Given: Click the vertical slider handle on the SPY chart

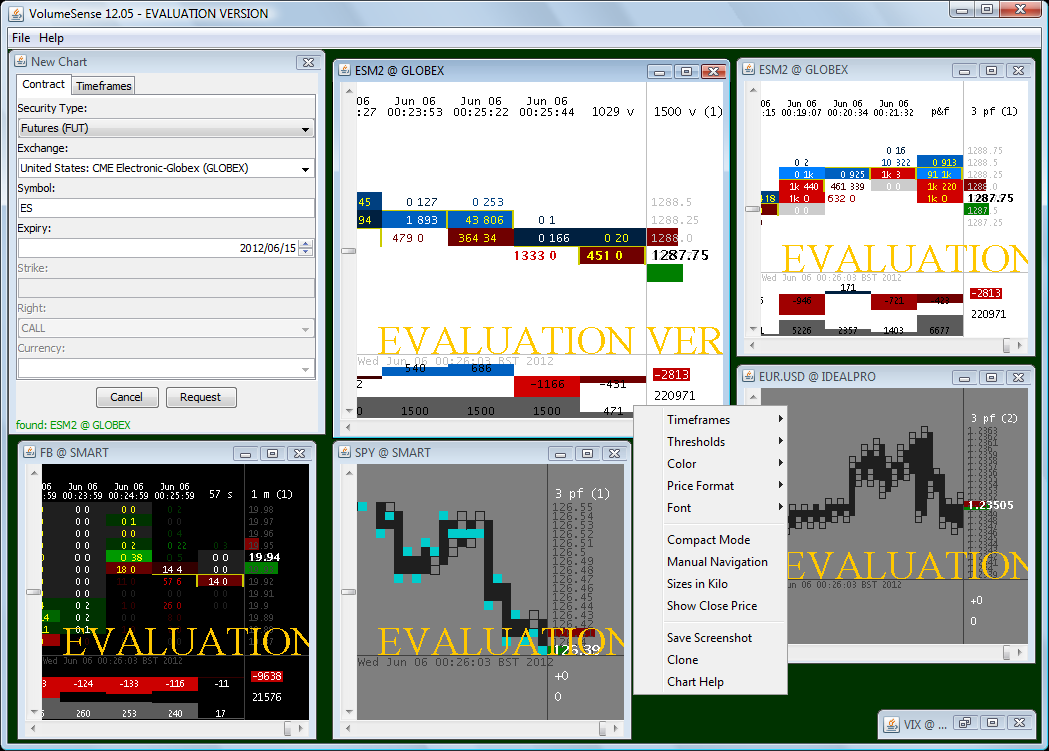Looking at the screenshot, I should click(x=348, y=592).
